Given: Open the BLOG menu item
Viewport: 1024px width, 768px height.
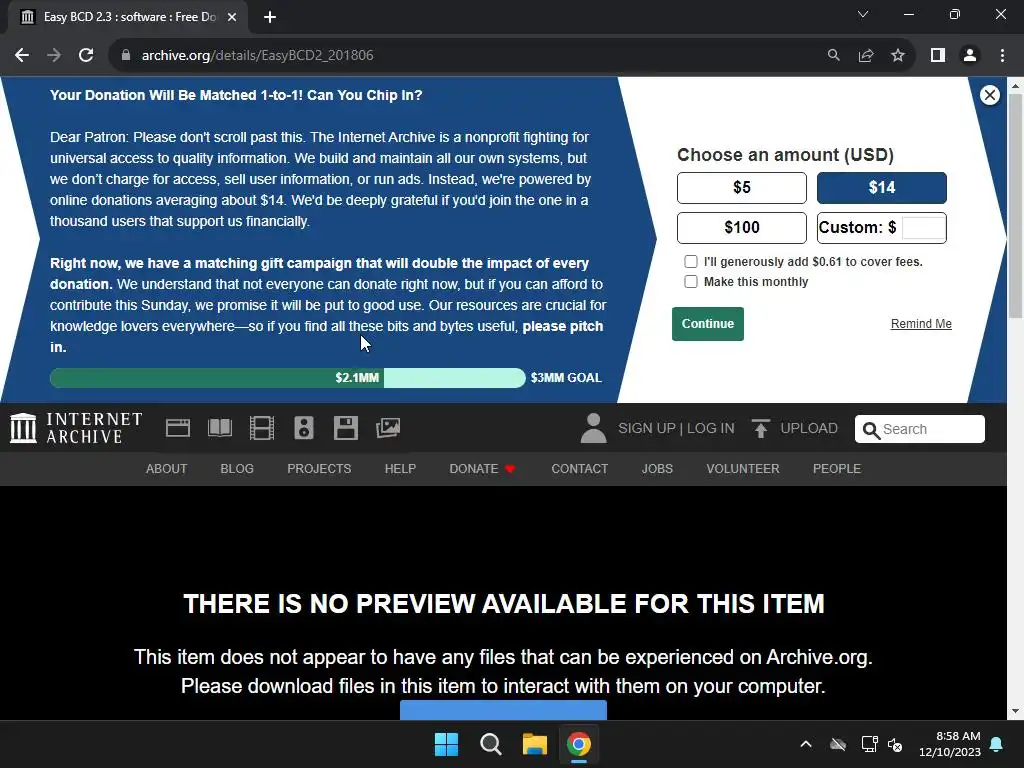Looking at the screenshot, I should tap(237, 469).
